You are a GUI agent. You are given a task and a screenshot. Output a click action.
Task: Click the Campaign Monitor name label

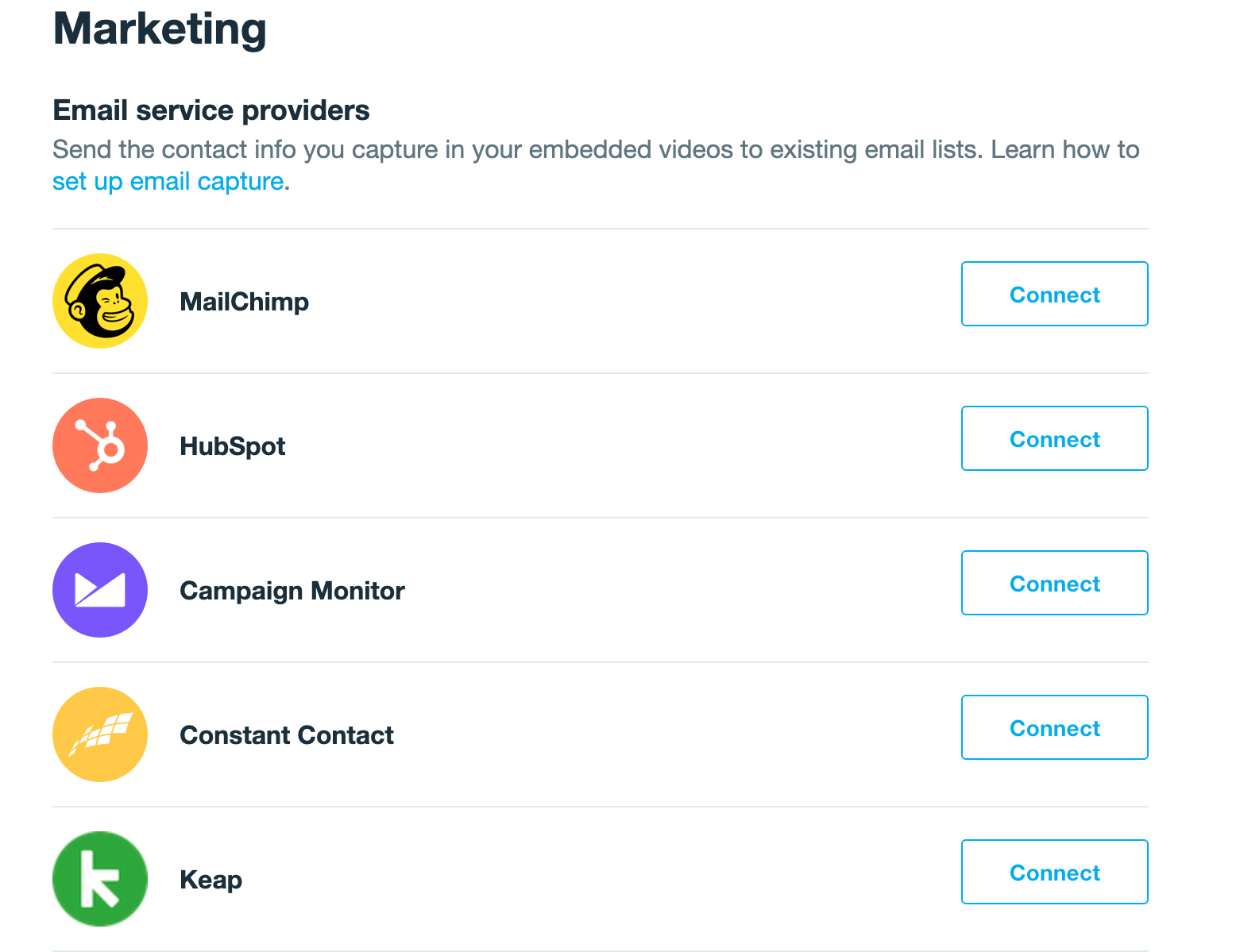point(292,591)
